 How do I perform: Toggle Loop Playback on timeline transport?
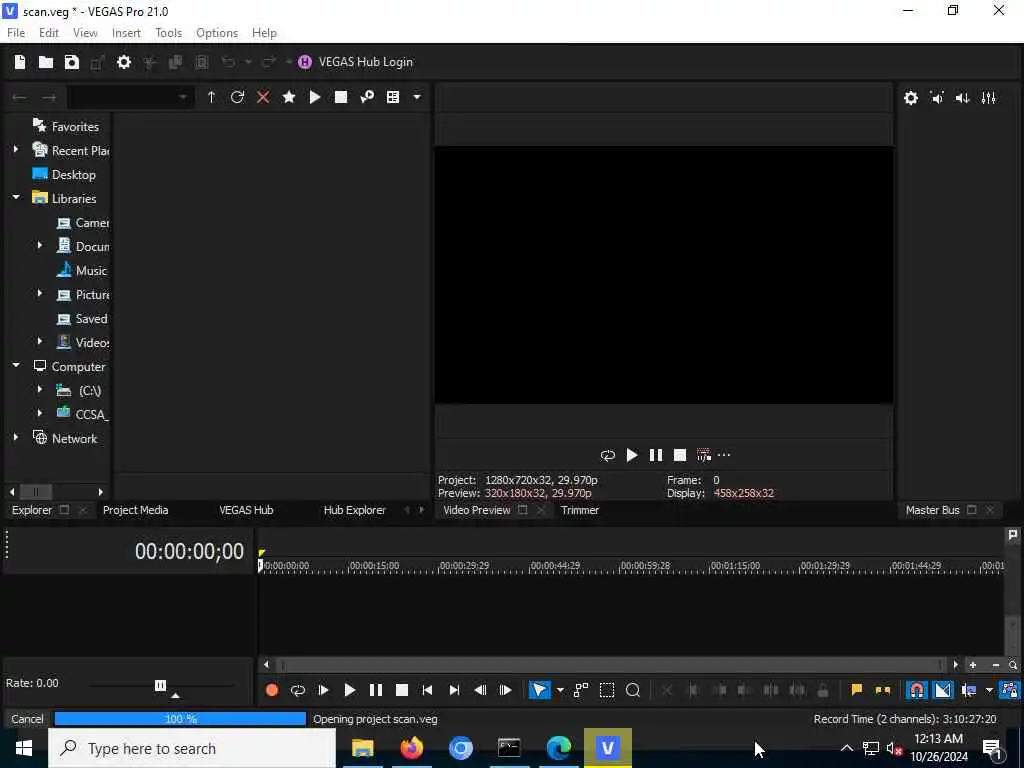click(298, 690)
